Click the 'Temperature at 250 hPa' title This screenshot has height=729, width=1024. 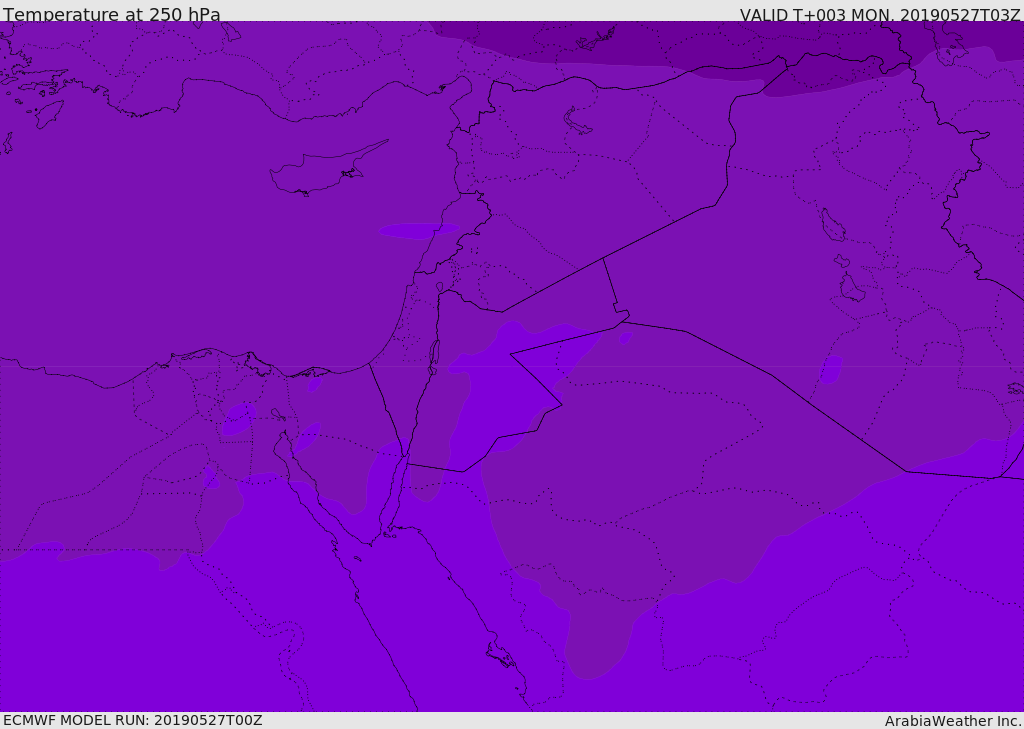click(x=112, y=14)
